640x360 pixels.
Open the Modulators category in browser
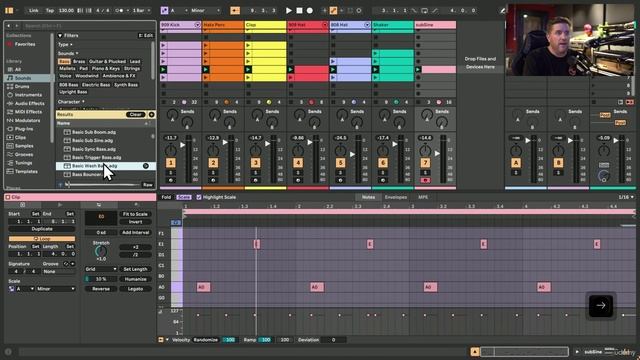(x=27, y=120)
